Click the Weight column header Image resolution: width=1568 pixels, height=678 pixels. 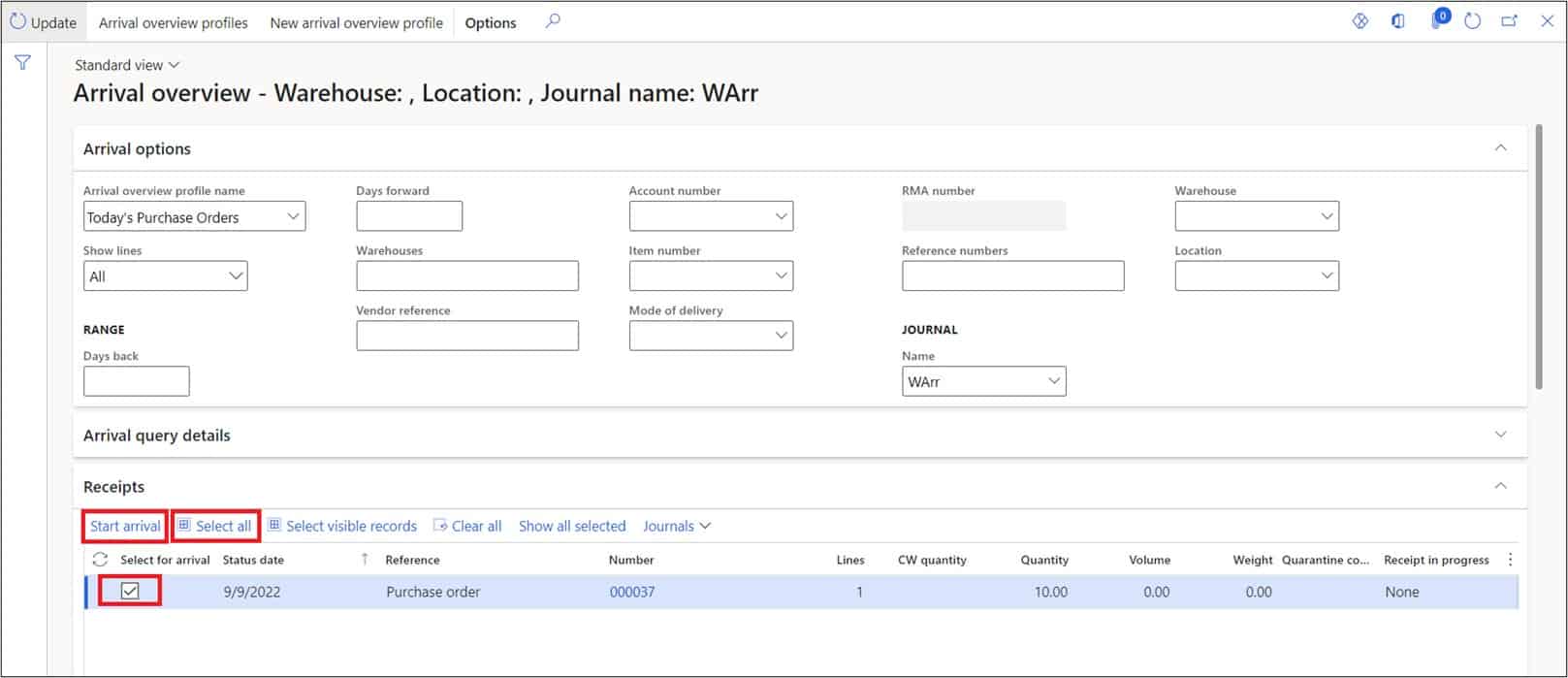1253,560
